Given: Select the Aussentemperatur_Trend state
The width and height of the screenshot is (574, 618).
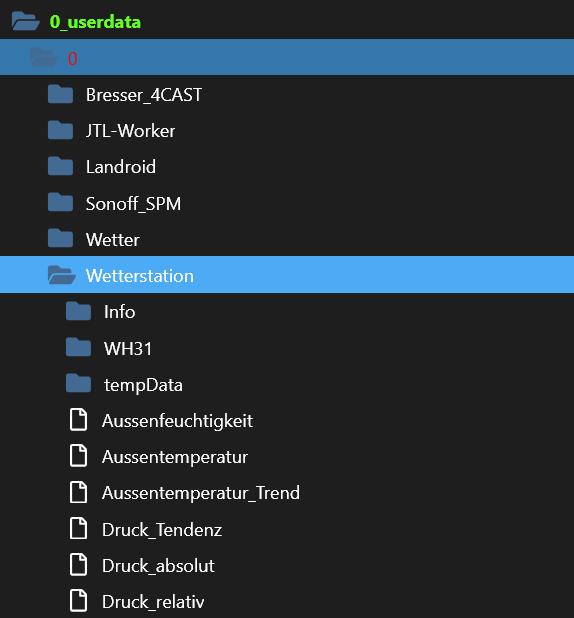Looking at the screenshot, I should pyautogui.click(x=201, y=493).
